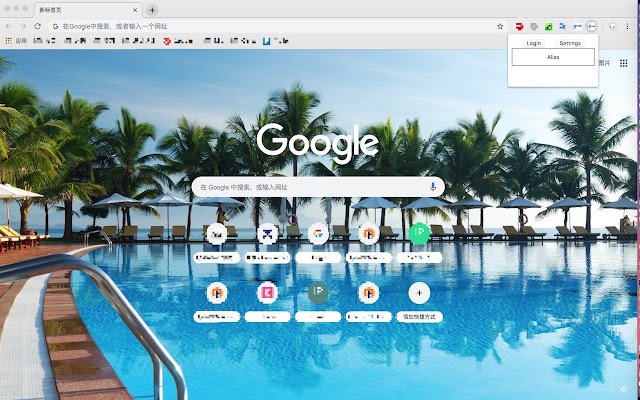Open the blue X shortcut tile

(267, 234)
